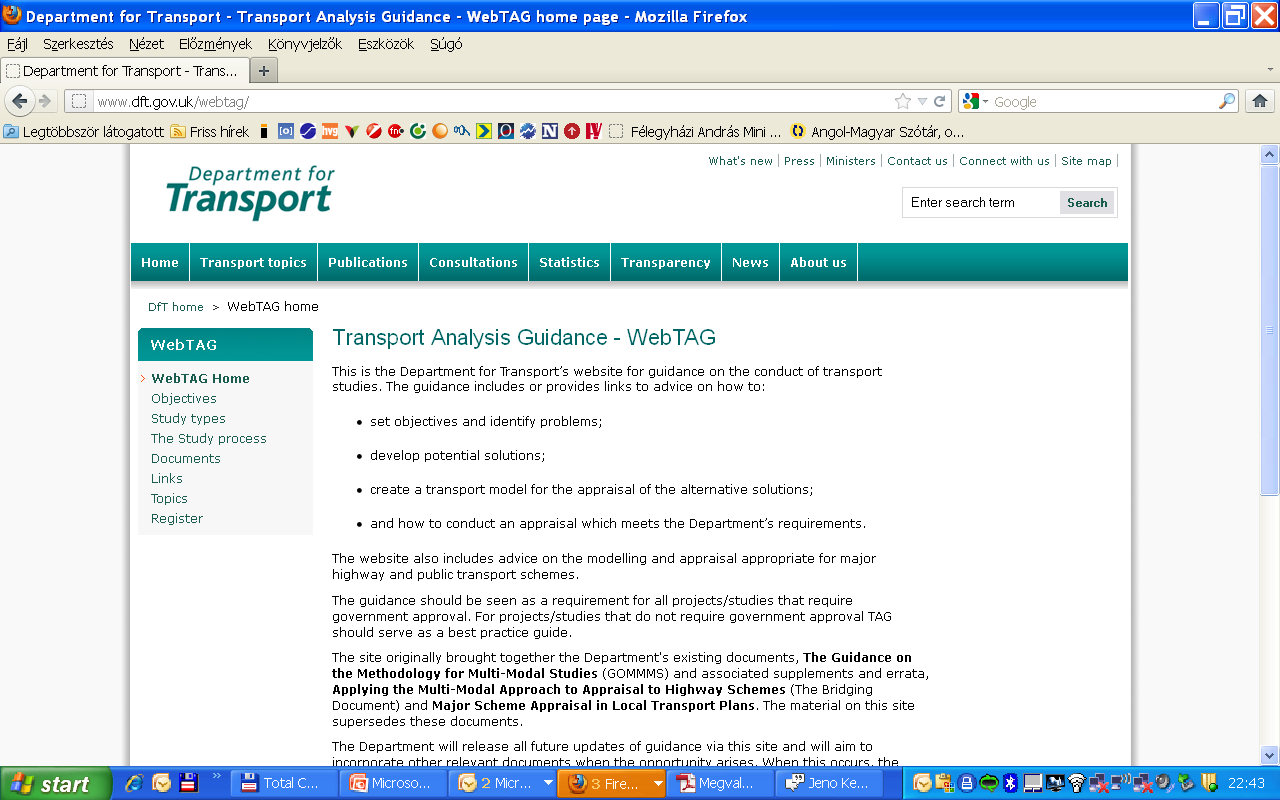This screenshot has width=1280, height=800.
Task: Click the magnifier in Google search box
Action: pos(1227,101)
